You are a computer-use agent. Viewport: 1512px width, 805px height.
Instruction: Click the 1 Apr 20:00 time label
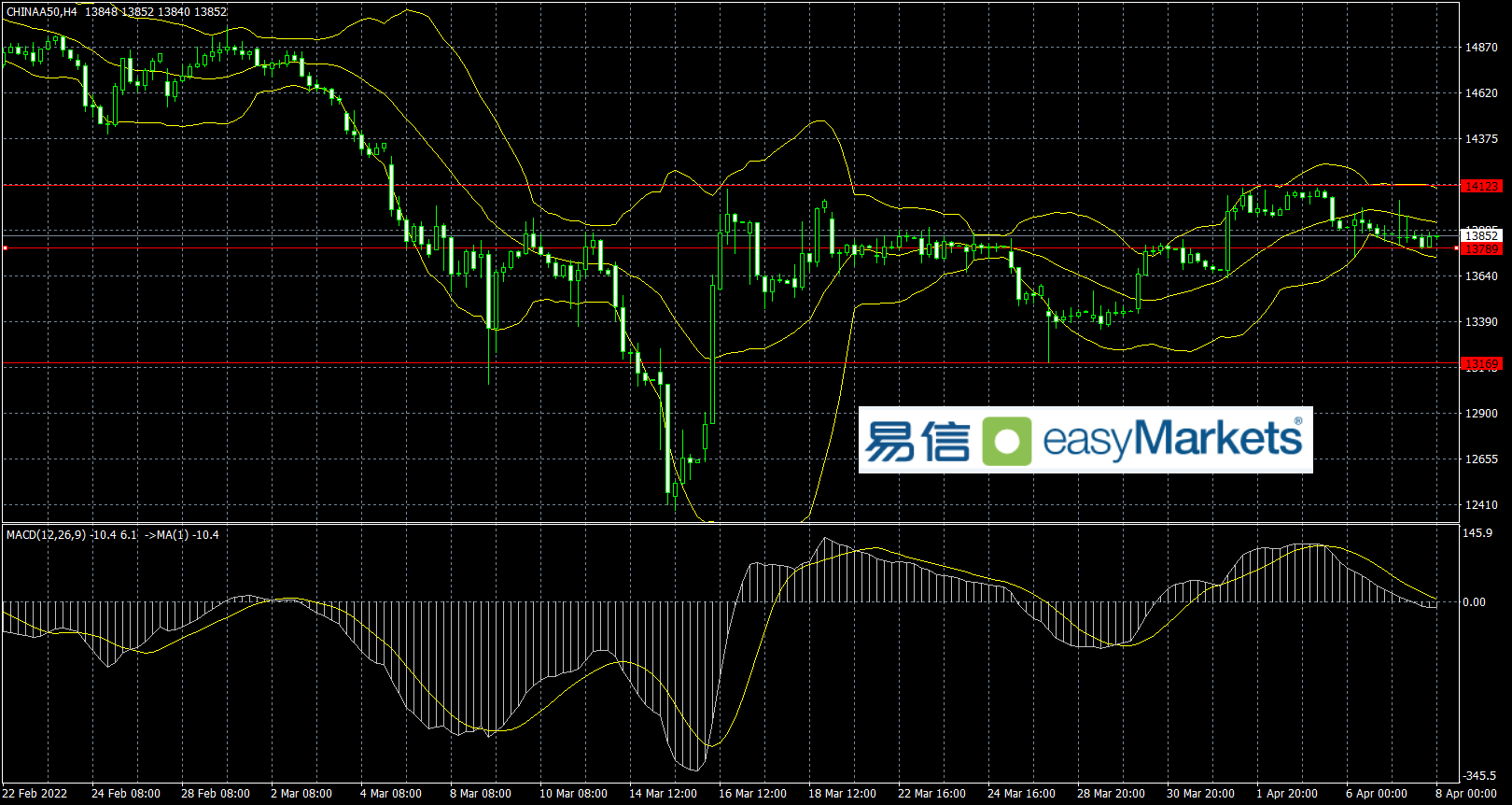click(1287, 794)
